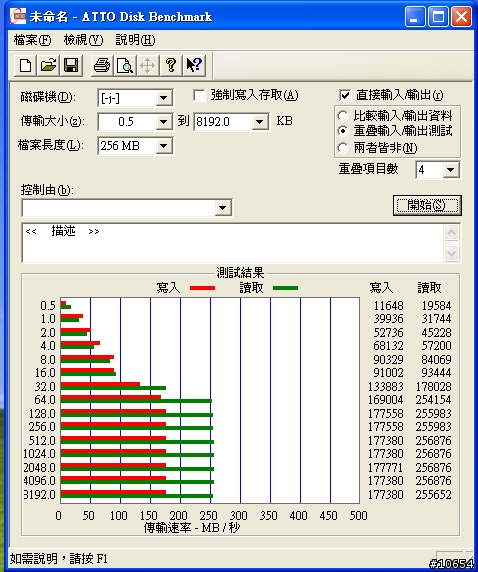Expand the 重疊項目數 queue depth dropdown
478x572 pixels.
[x=451, y=170]
